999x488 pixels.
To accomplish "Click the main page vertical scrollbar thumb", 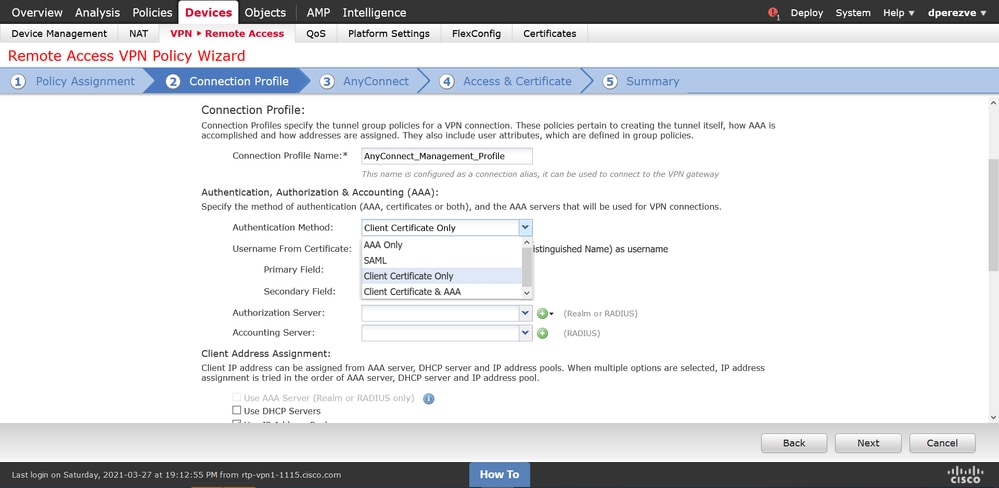I will tap(993, 215).
